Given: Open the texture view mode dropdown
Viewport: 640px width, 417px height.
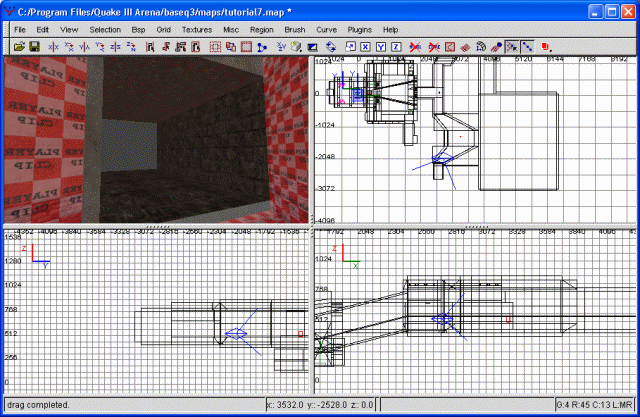Looking at the screenshot, I should [x=297, y=47].
